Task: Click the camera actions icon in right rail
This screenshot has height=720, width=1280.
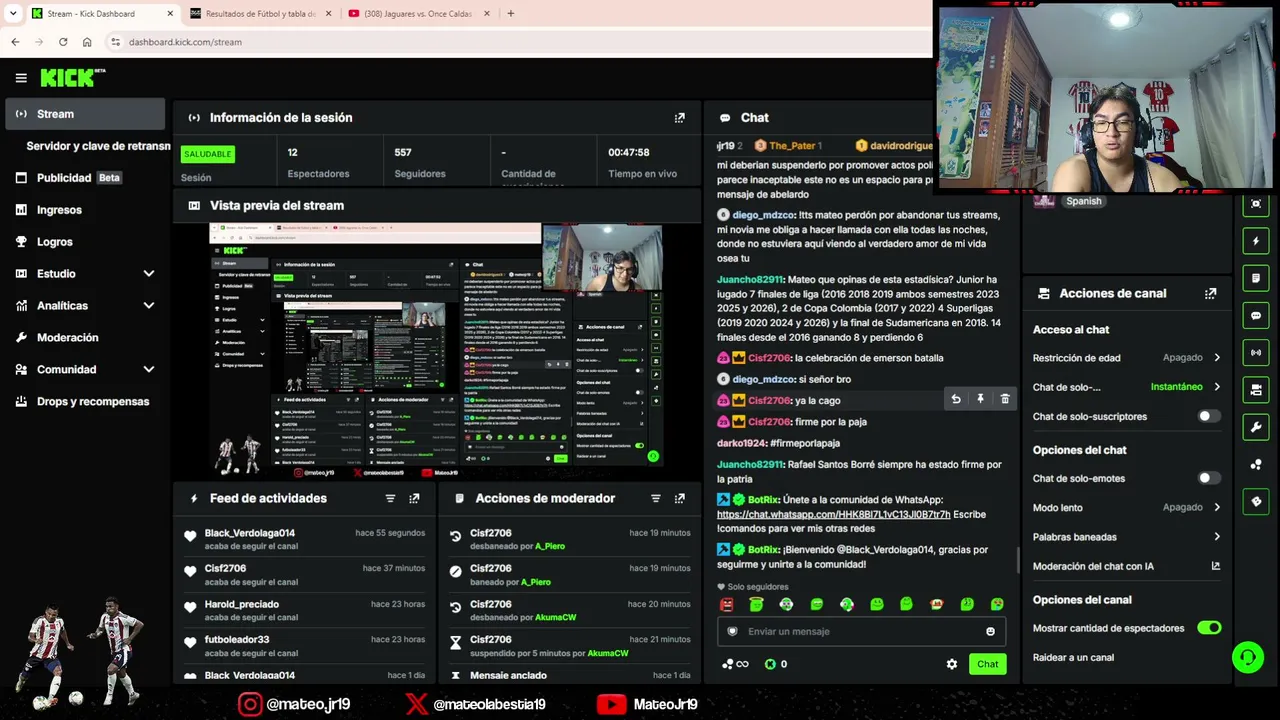Action: [1257, 390]
